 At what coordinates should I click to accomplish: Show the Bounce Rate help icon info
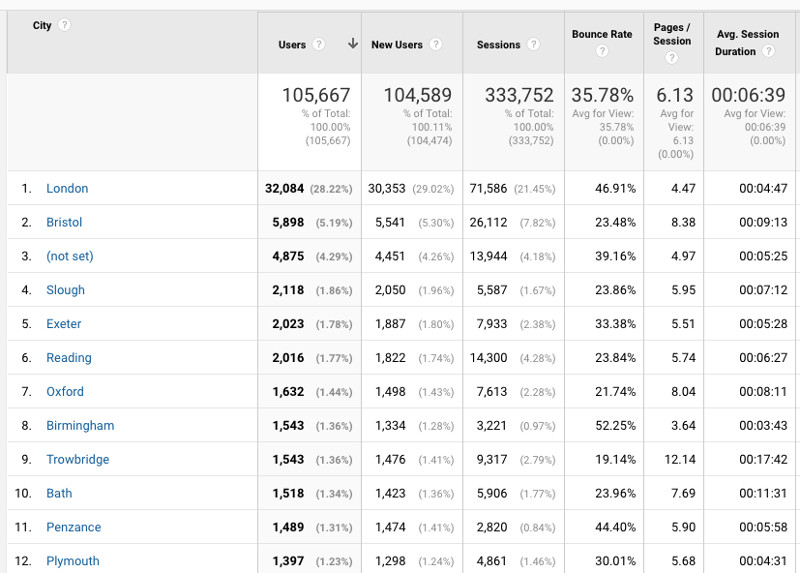click(x=602, y=52)
